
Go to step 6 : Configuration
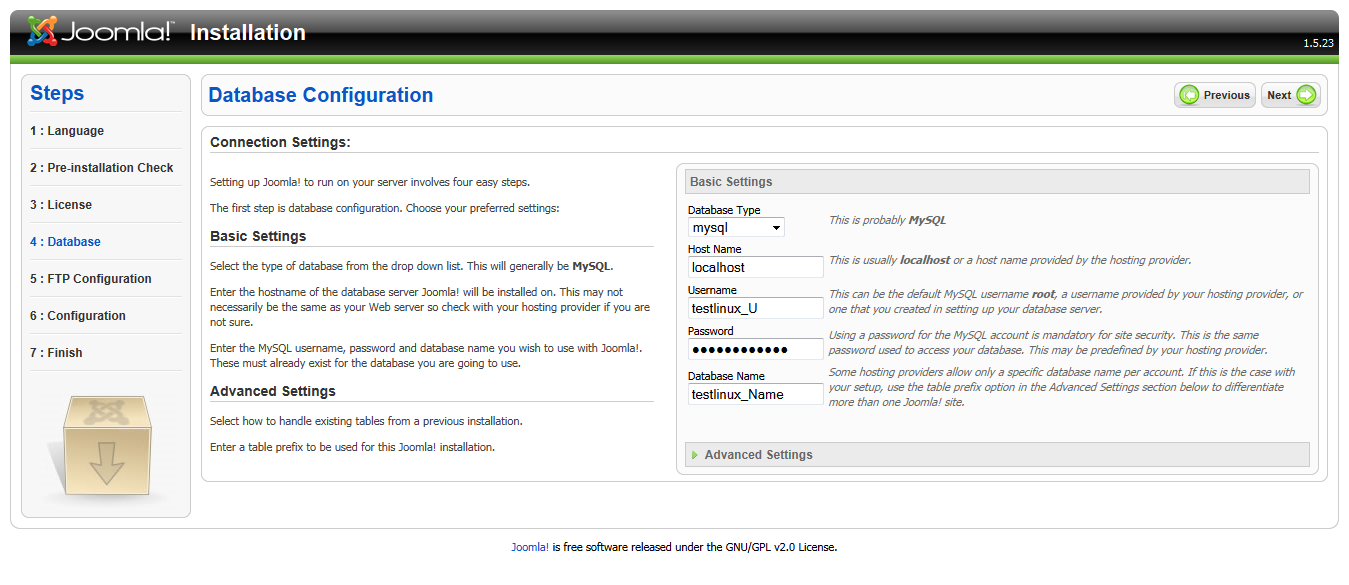(78, 316)
